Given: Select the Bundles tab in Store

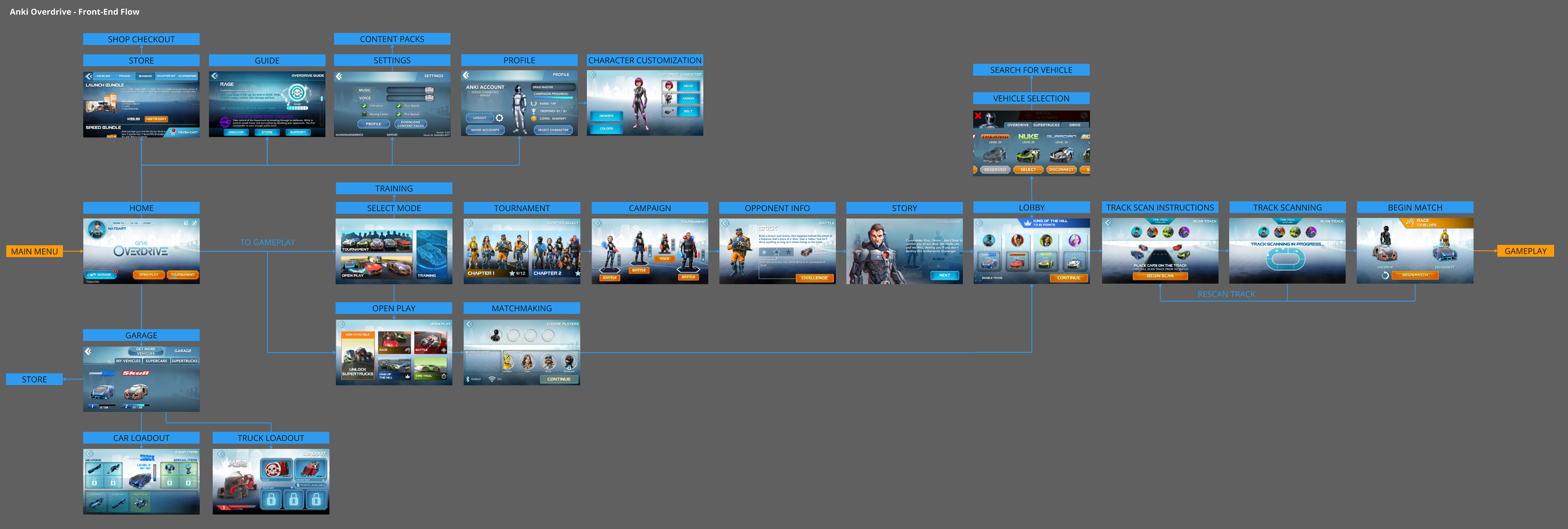Looking at the screenshot, I should click(145, 76).
